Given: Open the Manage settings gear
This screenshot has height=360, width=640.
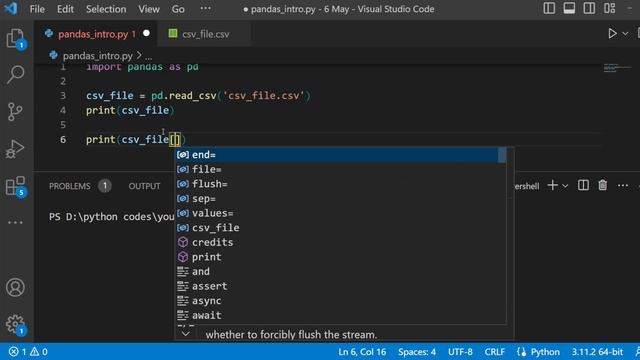Looking at the screenshot, I should [x=16, y=324].
